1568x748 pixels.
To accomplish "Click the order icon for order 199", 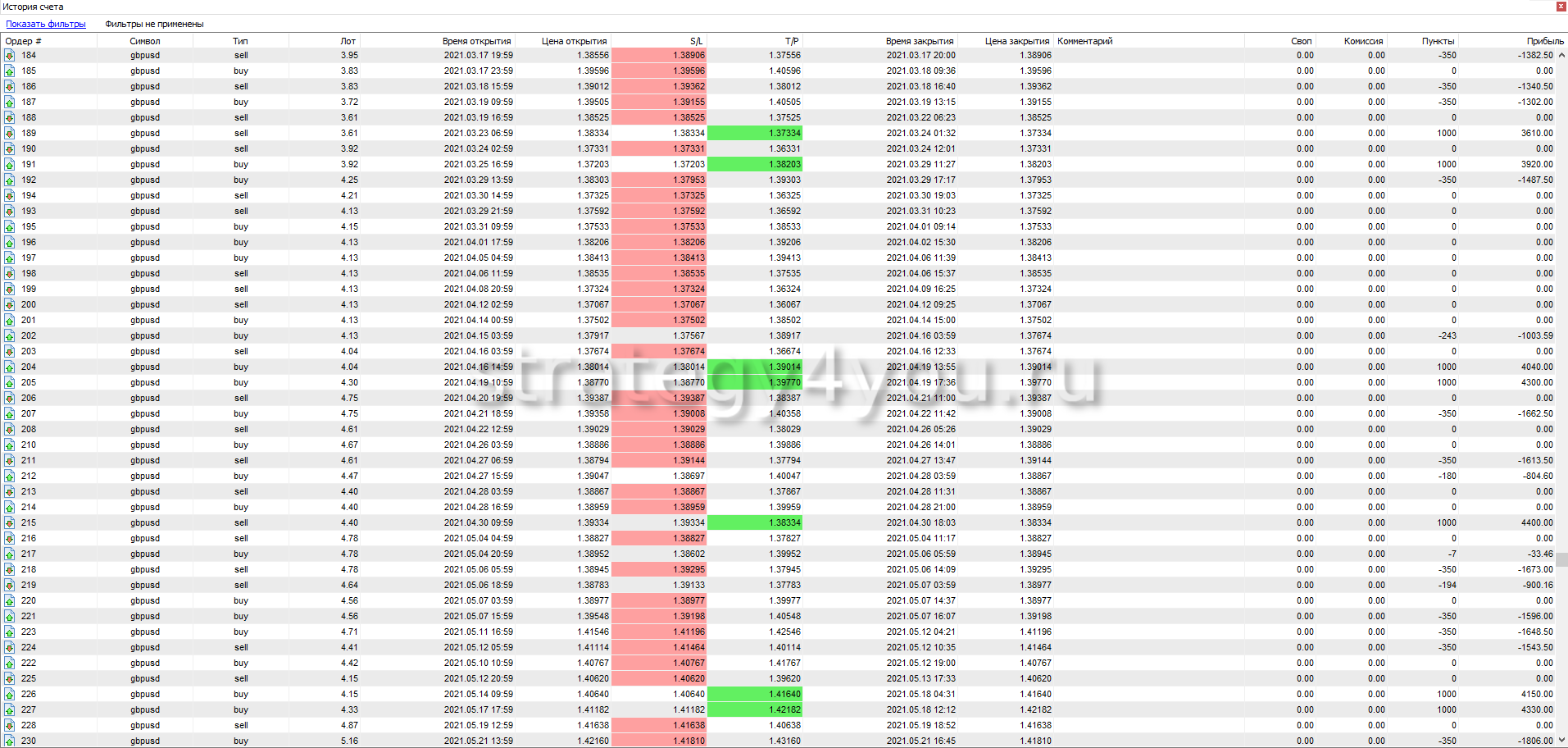I will coord(9,290).
